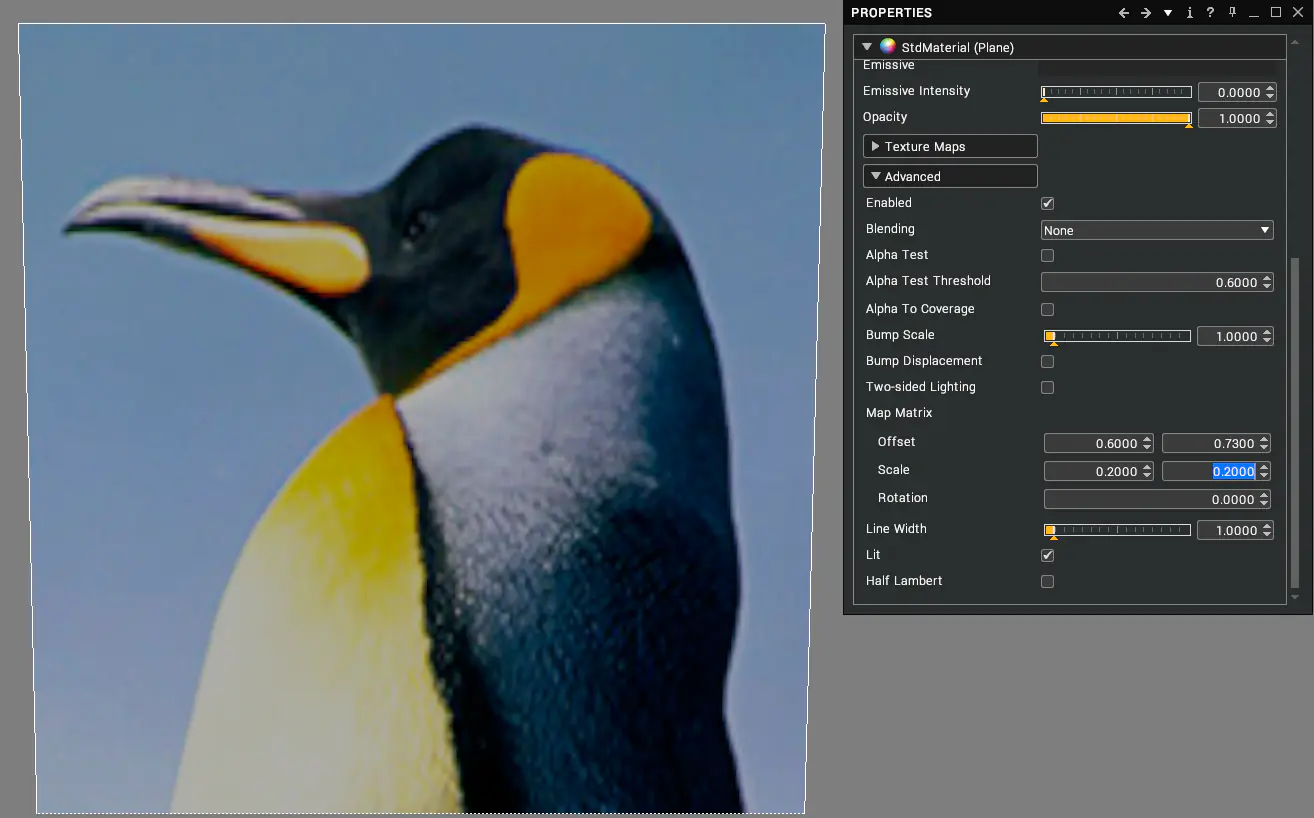The image size is (1314, 818).
Task: Click the info 'i' icon in Properties header
Action: (1190, 13)
